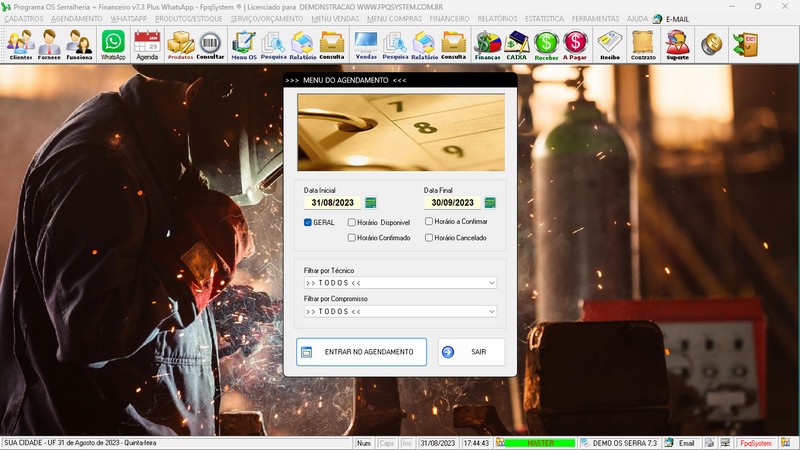The height and width of the screenshot is (450, 800).
Task: Open the Fornece suppliers icon
Action: click(x=49, y=44)
